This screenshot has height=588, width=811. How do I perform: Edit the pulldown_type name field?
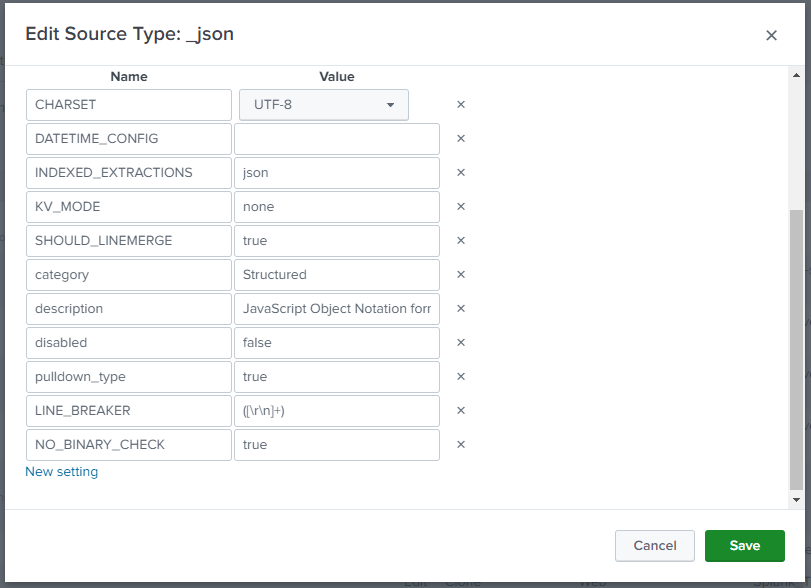click(129, 376)
